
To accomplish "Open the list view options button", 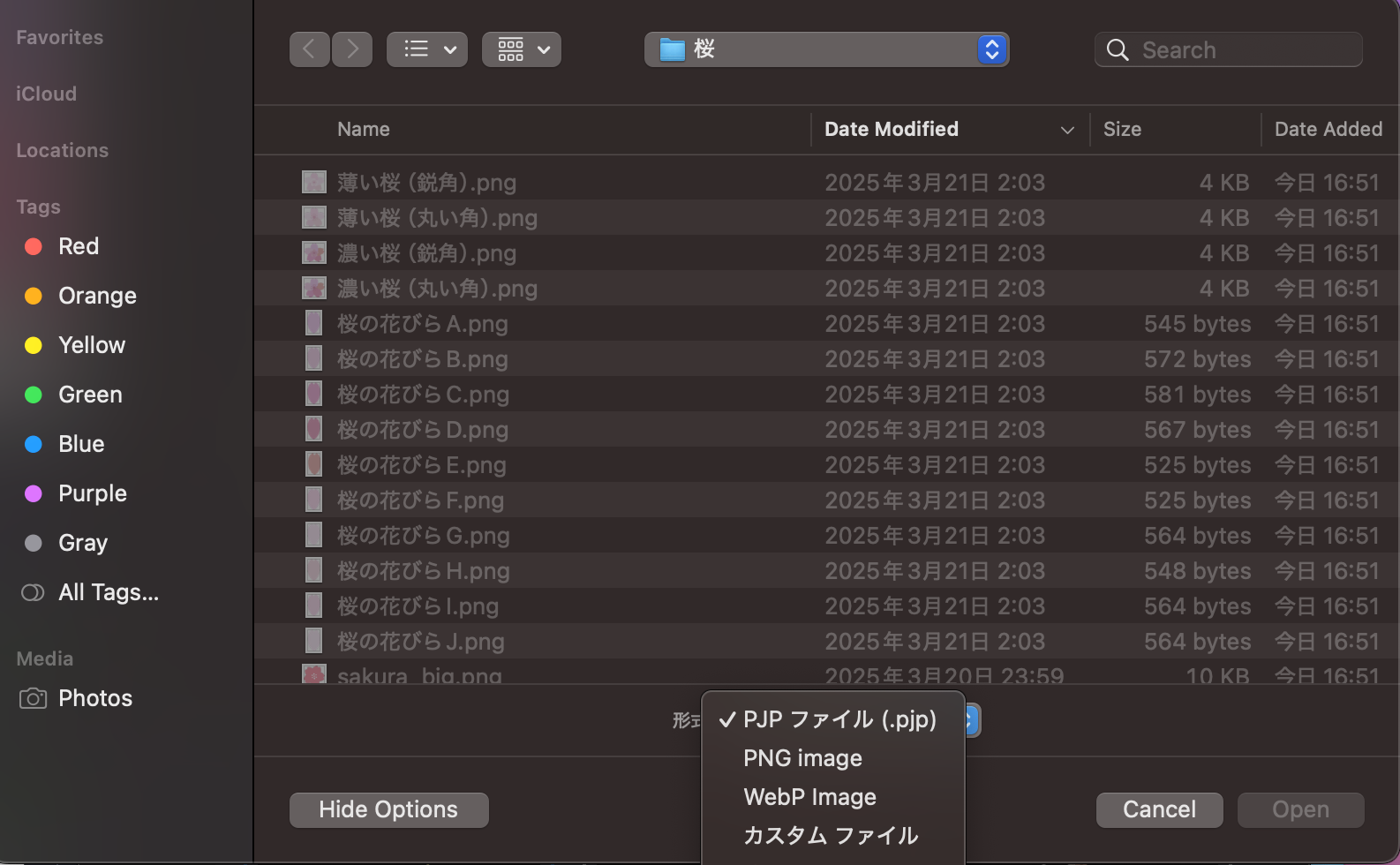I will (x=427, y=49).
